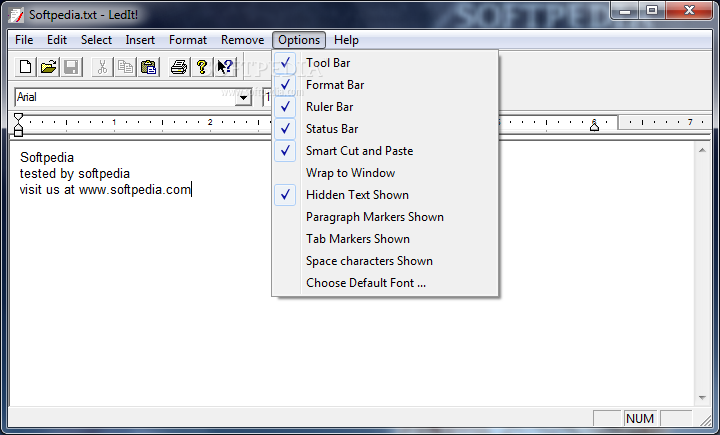The height and width of the screenshot is (435, 720).
Task: Click the yellow question mark About icon
Action: coord(202,67)
